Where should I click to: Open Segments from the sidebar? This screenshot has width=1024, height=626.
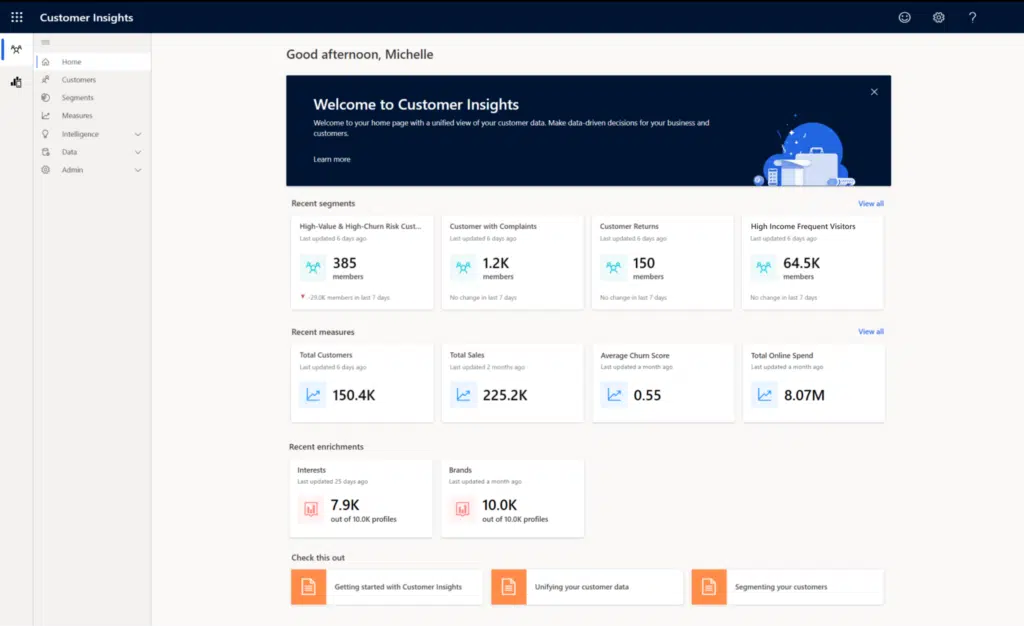77,98
